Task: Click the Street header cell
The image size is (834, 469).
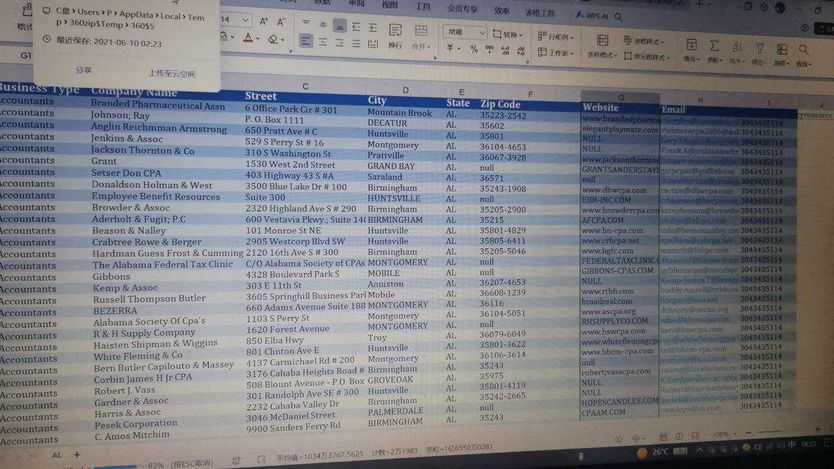Action: [261, 96]
